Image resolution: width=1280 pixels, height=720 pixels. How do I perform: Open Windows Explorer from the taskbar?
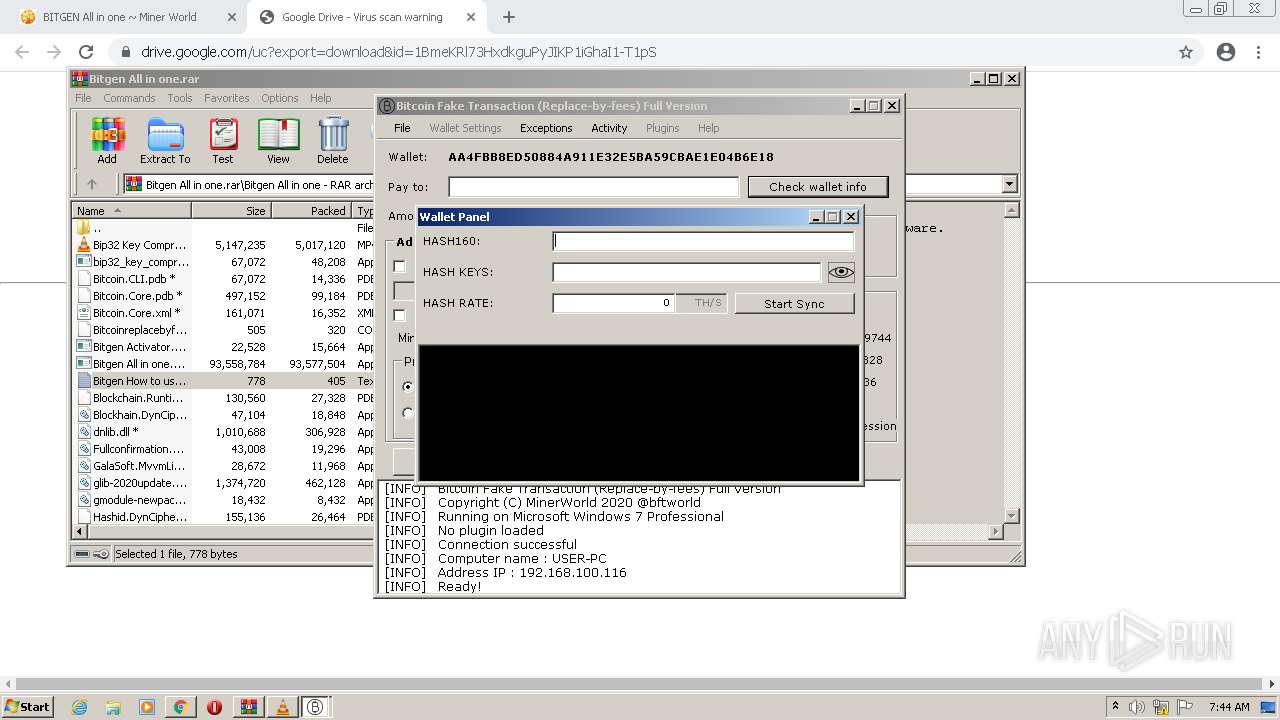[x=113, y=707]
